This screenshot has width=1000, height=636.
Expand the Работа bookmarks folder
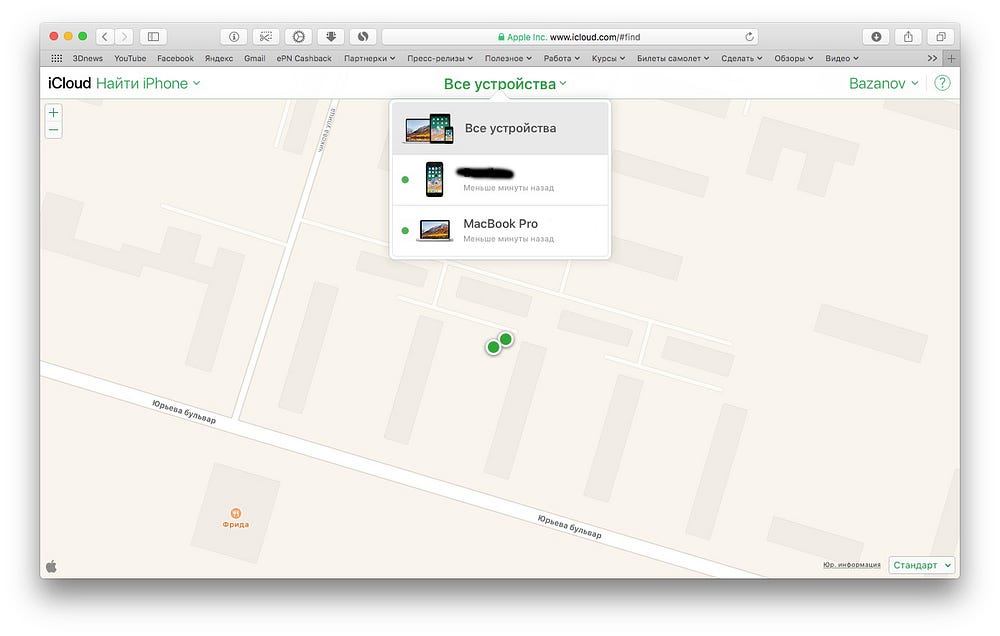pos(562,58)
